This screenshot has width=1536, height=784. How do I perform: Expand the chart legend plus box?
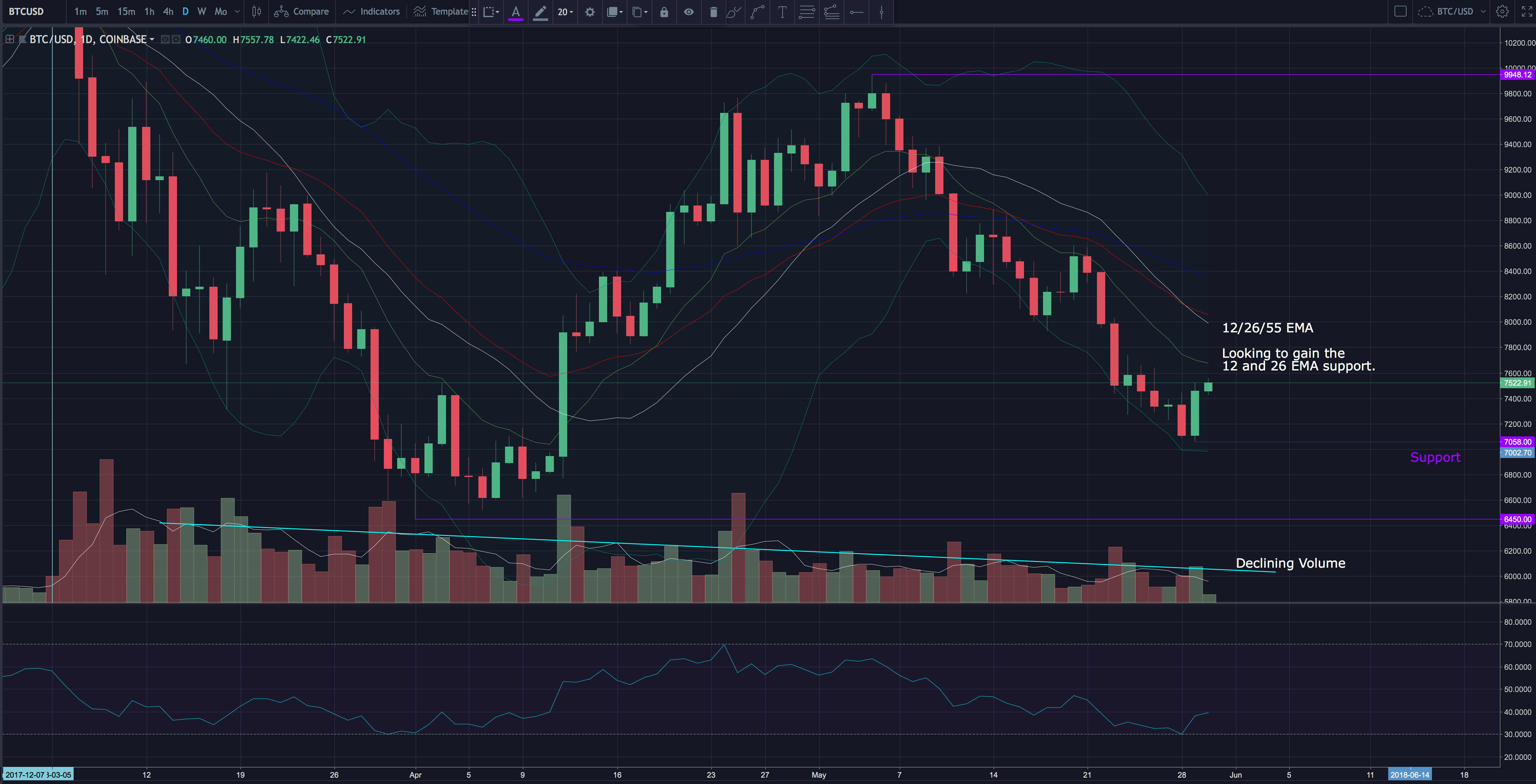(10, 39)
